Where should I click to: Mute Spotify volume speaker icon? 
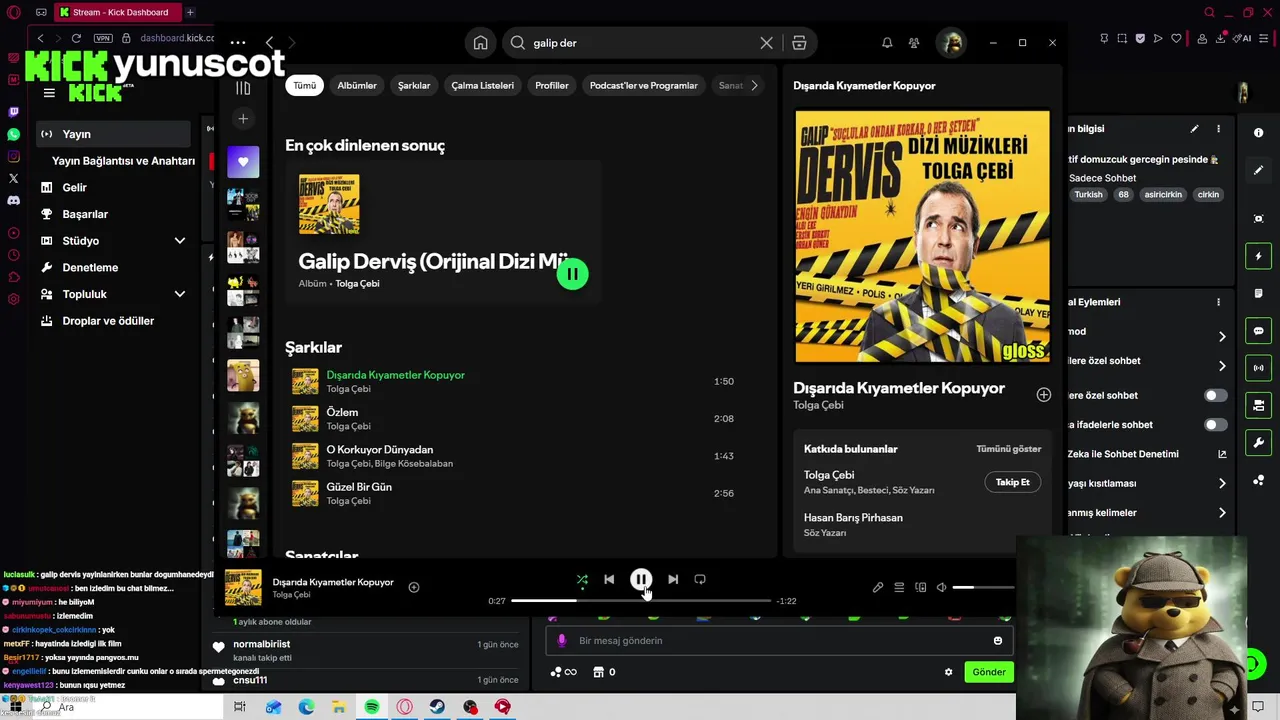coord(942,587)
